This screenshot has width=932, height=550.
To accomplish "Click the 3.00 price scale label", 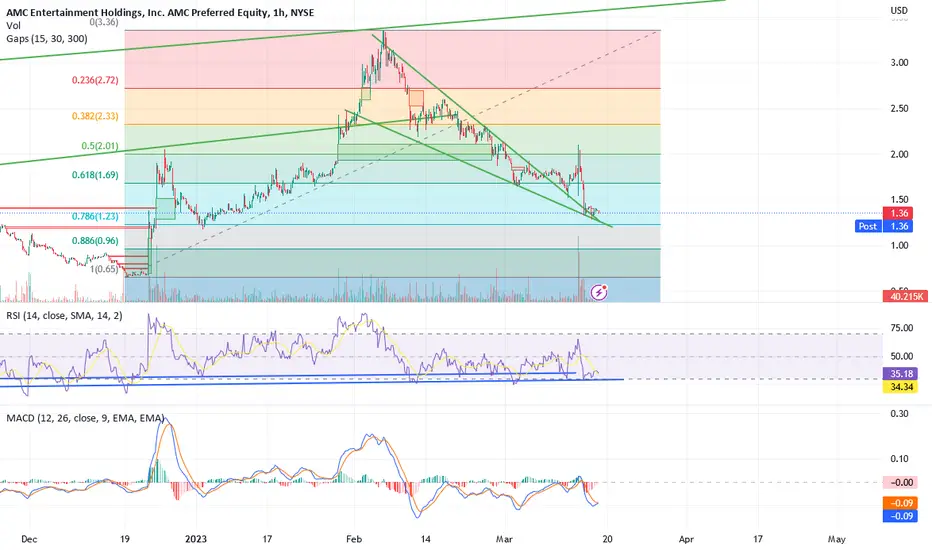I will pos(899,62).
